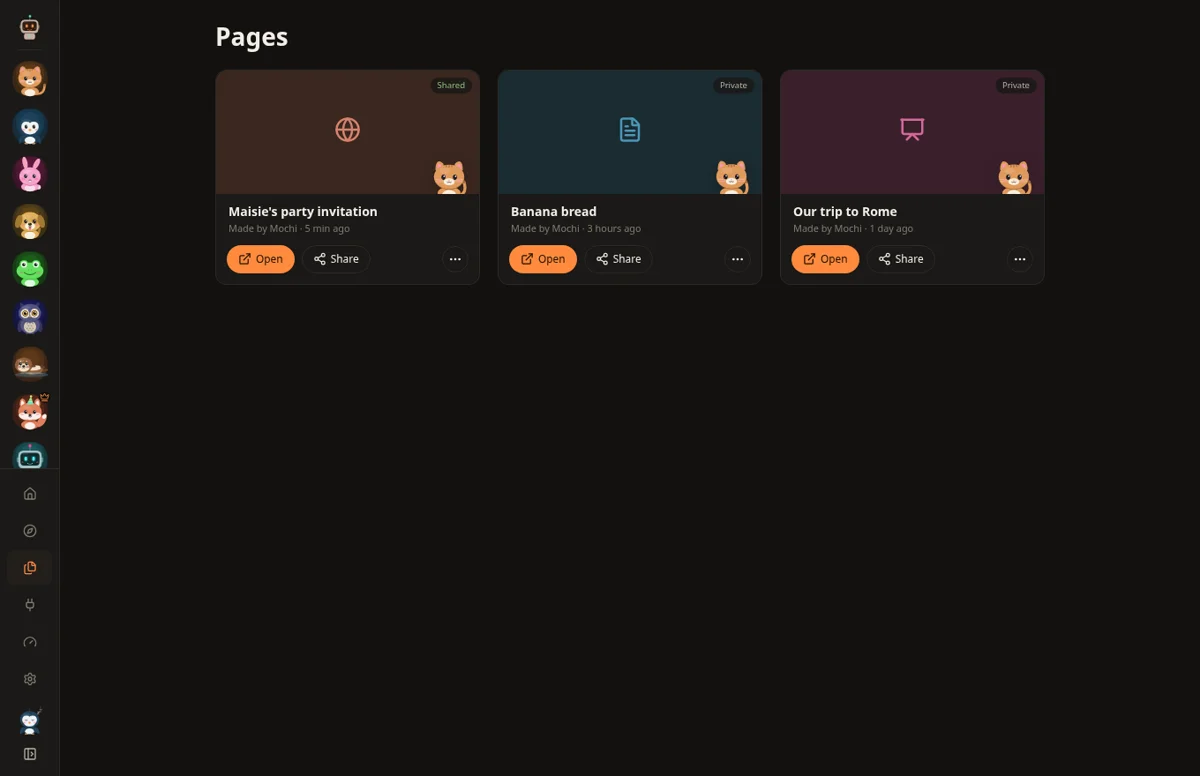The width and height of the screenshot is (1200, 776).
Task: Select the teal robot avatar
Action: point(30,456)
